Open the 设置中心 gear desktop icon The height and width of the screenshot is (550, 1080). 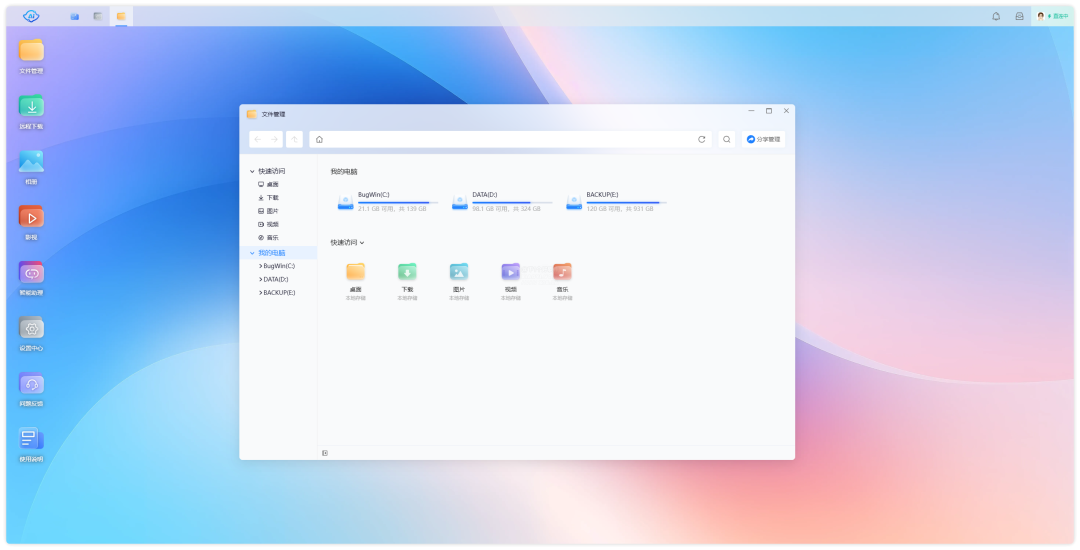31,328
